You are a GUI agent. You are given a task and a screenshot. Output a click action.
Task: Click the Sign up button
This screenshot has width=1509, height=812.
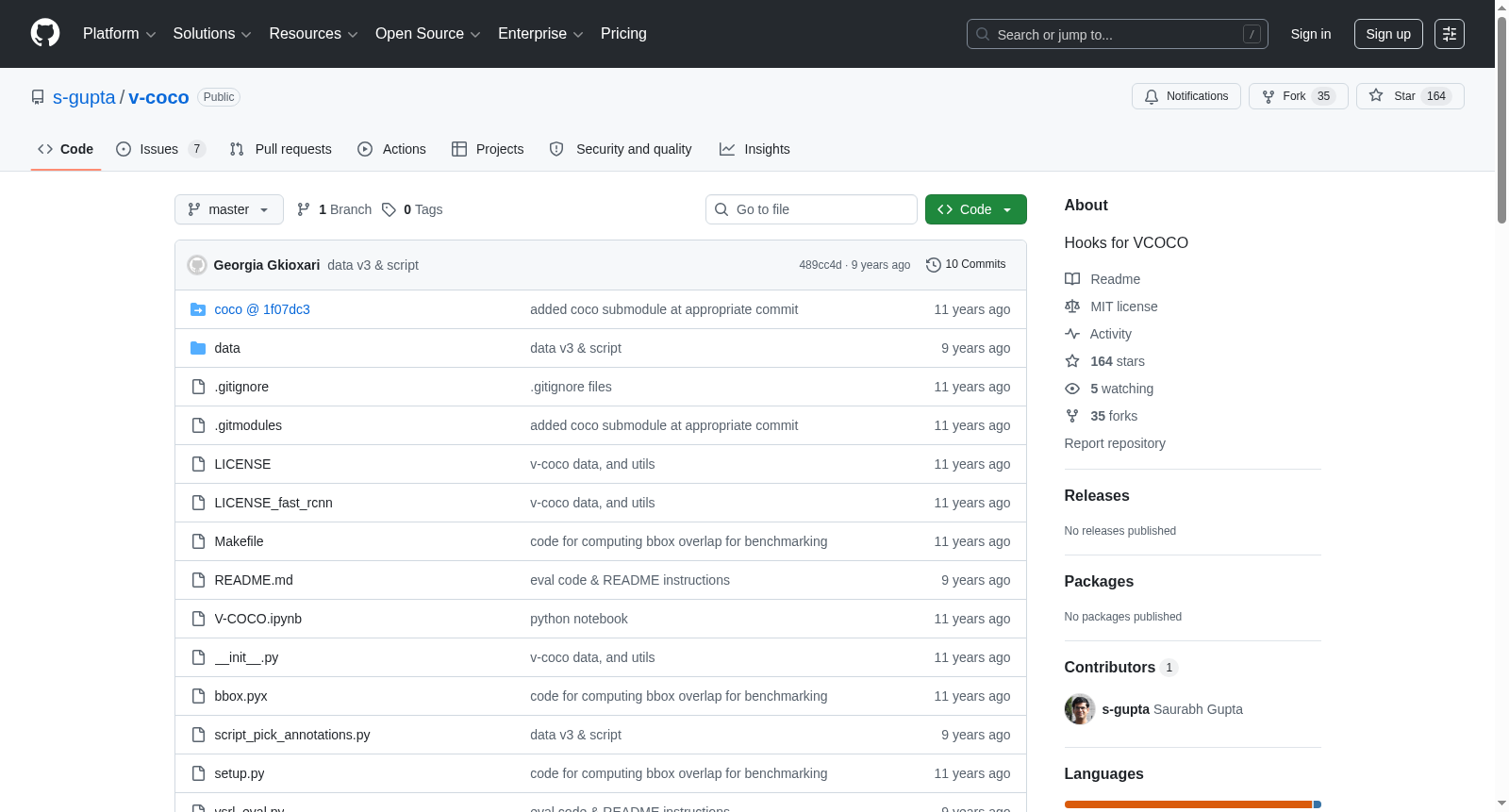pyautogui.click(x=1388, y=34)
